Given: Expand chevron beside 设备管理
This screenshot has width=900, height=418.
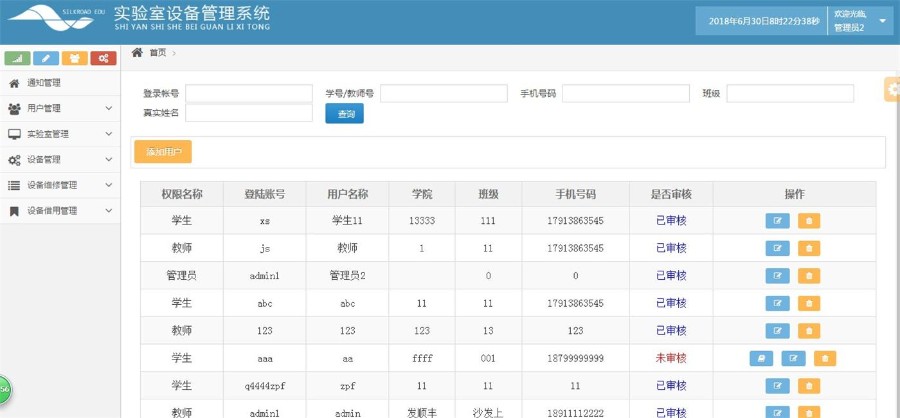Looking at the screenshot, I should pos(108,159).
